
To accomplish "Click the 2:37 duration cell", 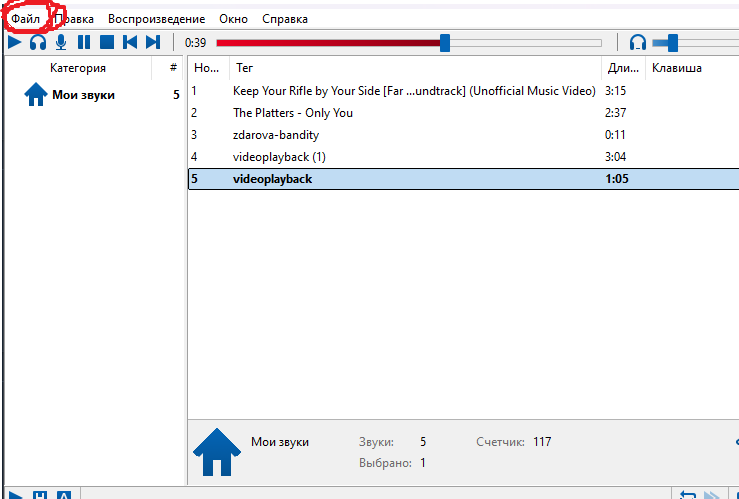I will [616, 113].
